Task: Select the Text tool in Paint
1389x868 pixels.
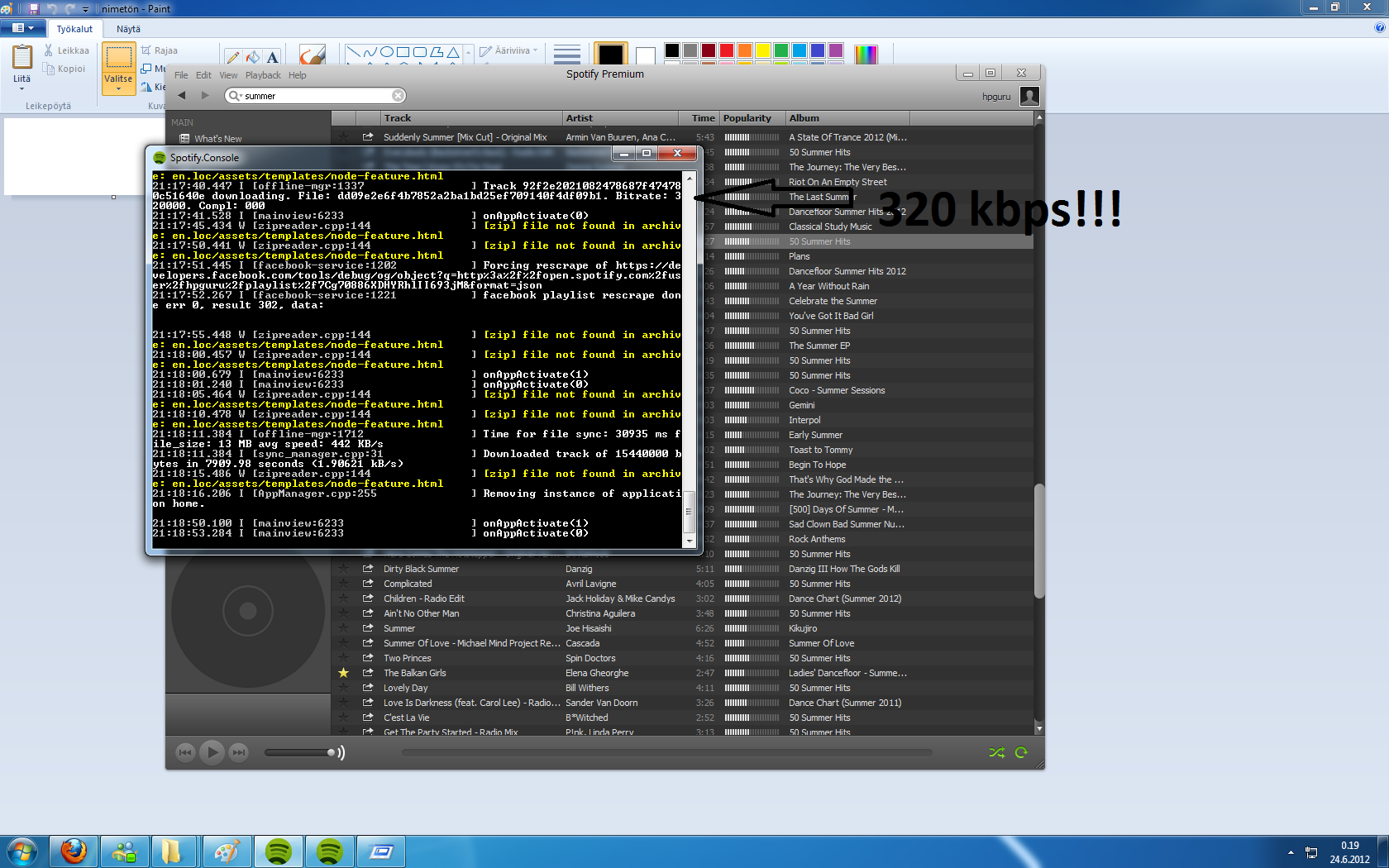Action: [x=273, y=56]
